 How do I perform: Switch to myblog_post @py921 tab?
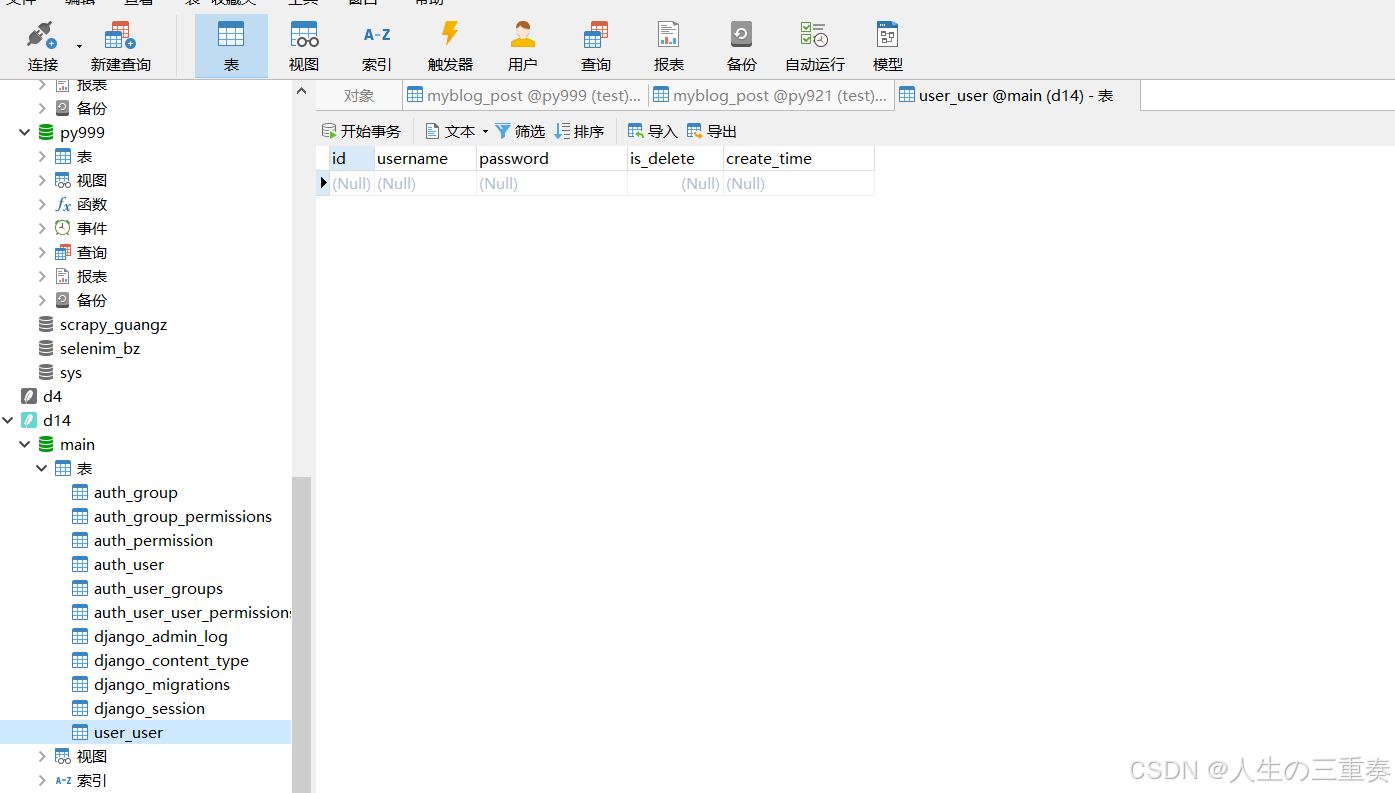[771, 96]
